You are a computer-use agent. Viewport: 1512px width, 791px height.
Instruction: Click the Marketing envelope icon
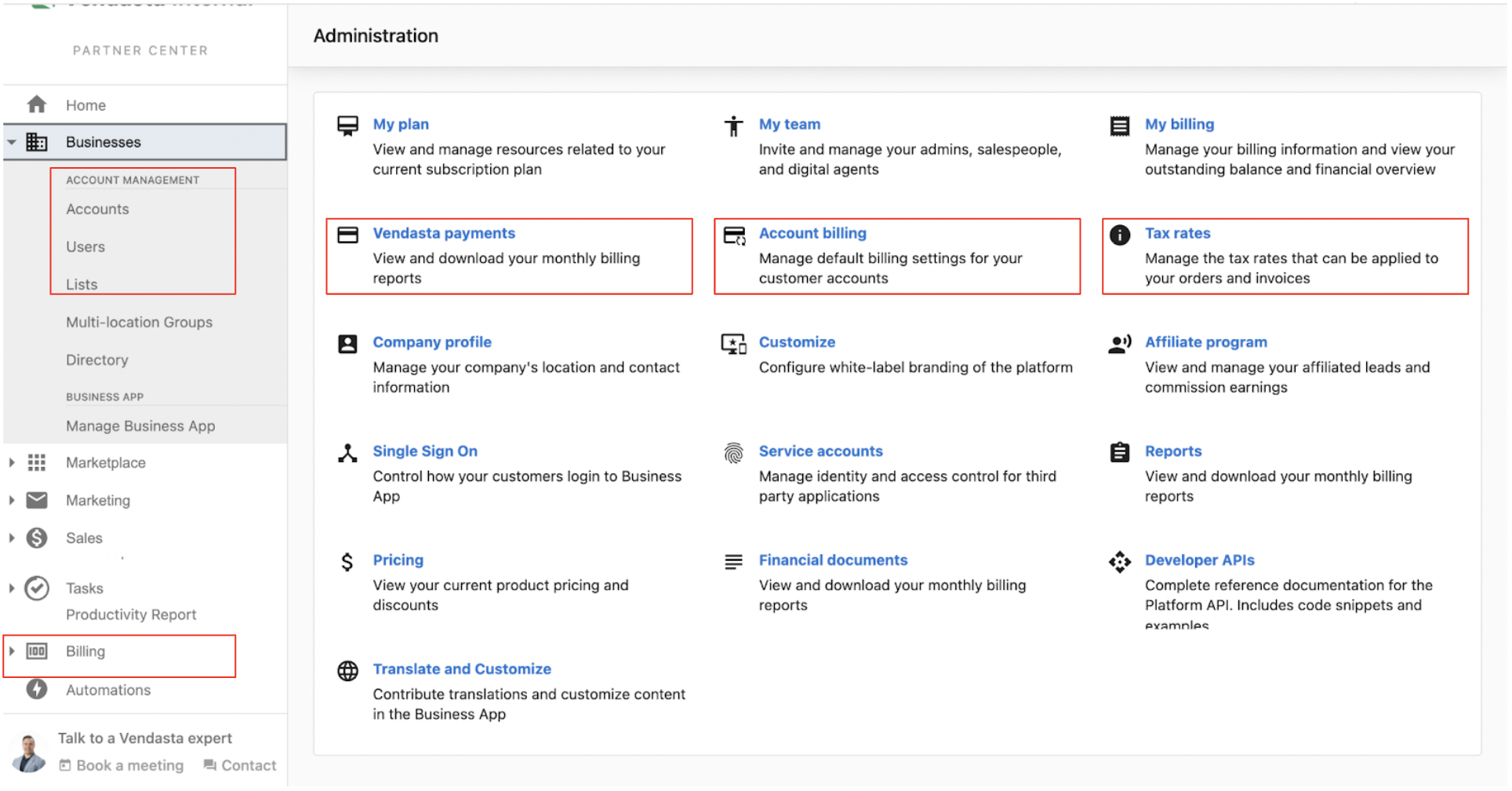(37, 501)
